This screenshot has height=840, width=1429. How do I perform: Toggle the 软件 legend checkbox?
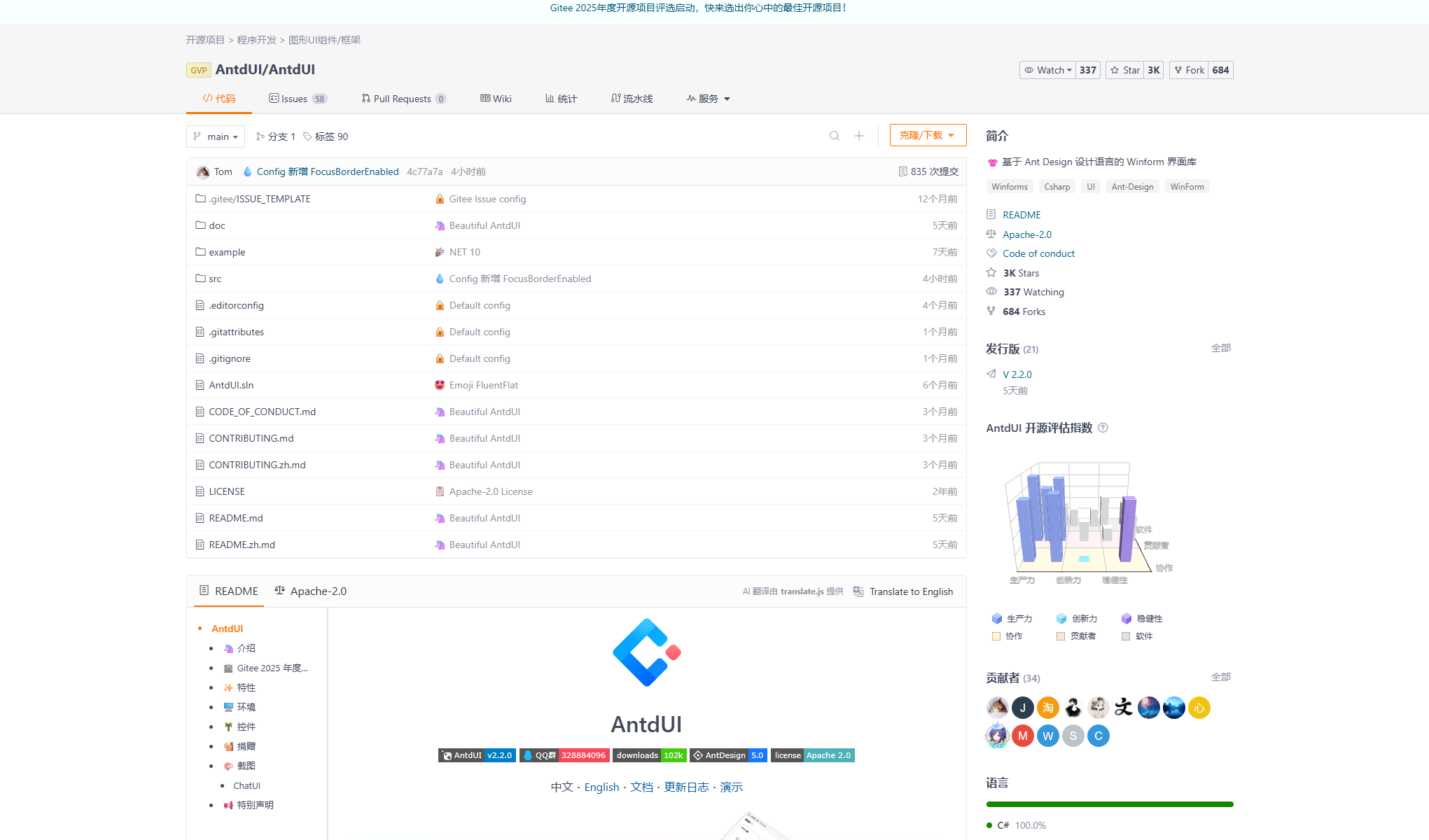click(x=1125, y=636)
